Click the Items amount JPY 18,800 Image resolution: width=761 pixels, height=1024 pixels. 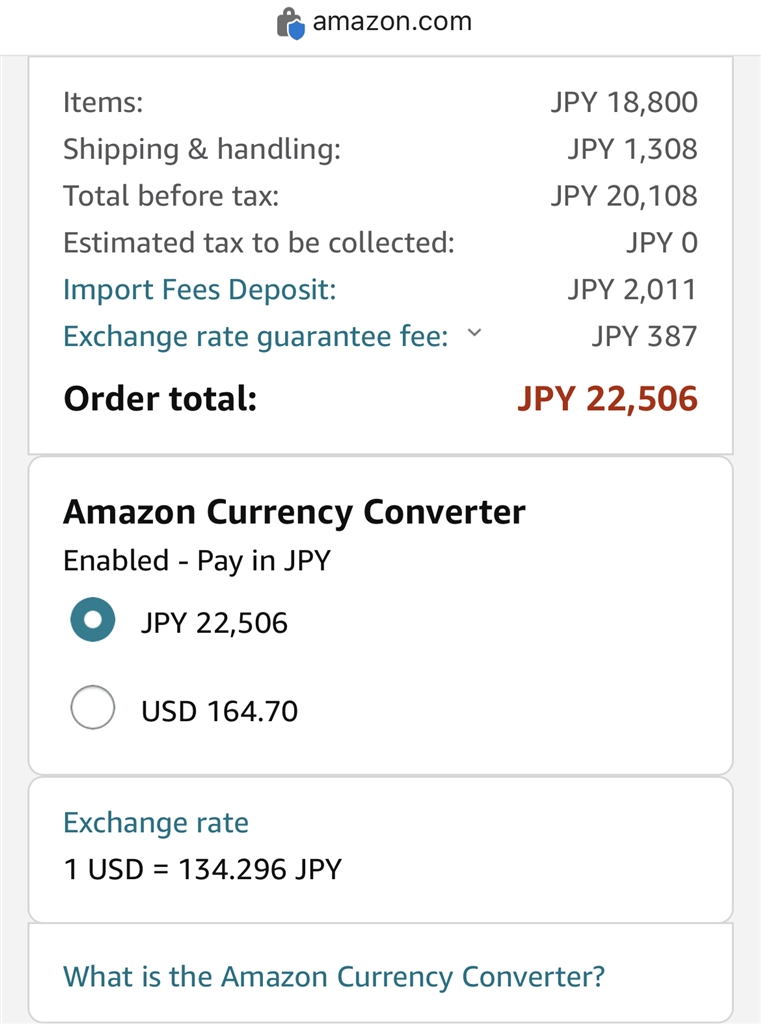click(623, 102)
